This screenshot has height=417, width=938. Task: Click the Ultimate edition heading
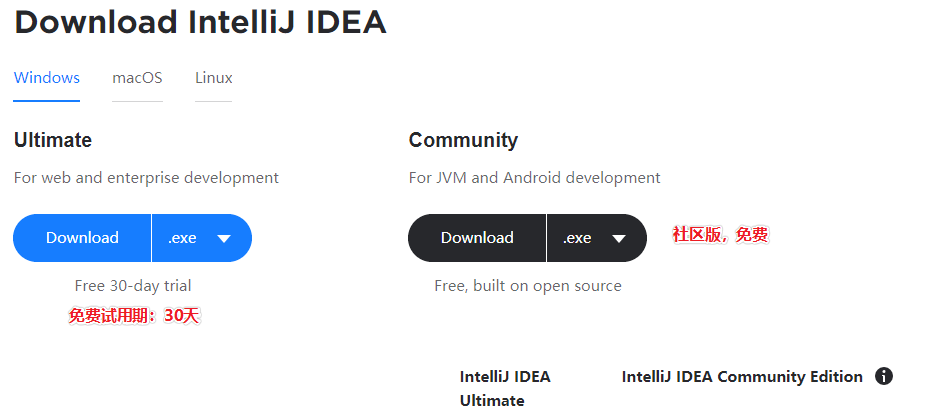coord(53,140)
